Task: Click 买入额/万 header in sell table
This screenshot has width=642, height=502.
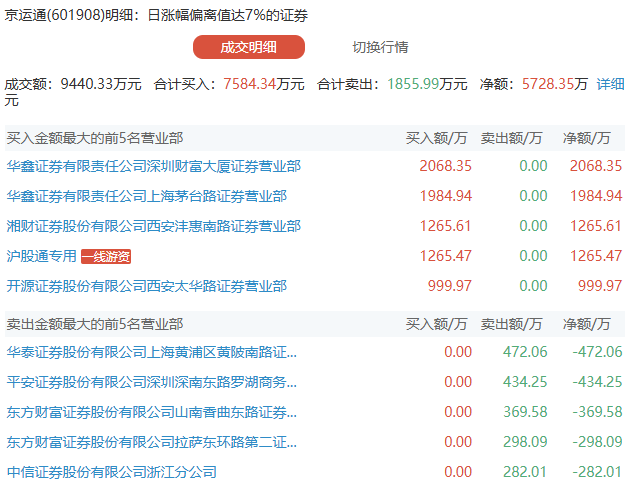Action: click(436, 324)
